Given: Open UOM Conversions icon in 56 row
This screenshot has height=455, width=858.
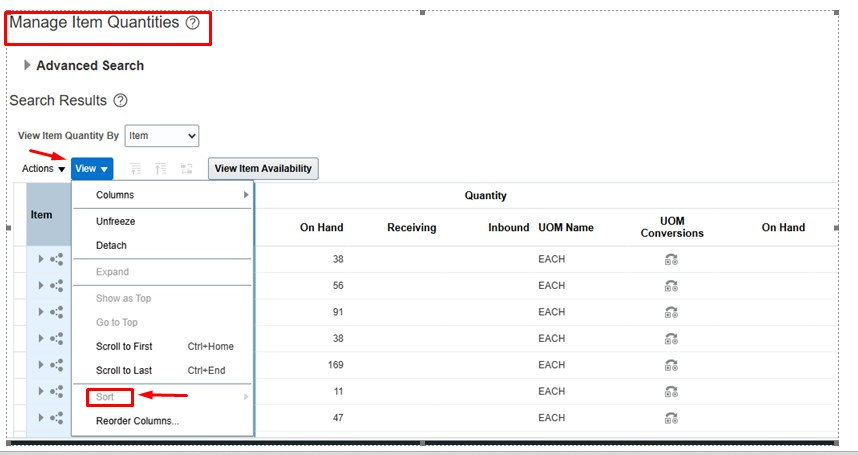Looking at the screenshot, I should pos(671,286).
